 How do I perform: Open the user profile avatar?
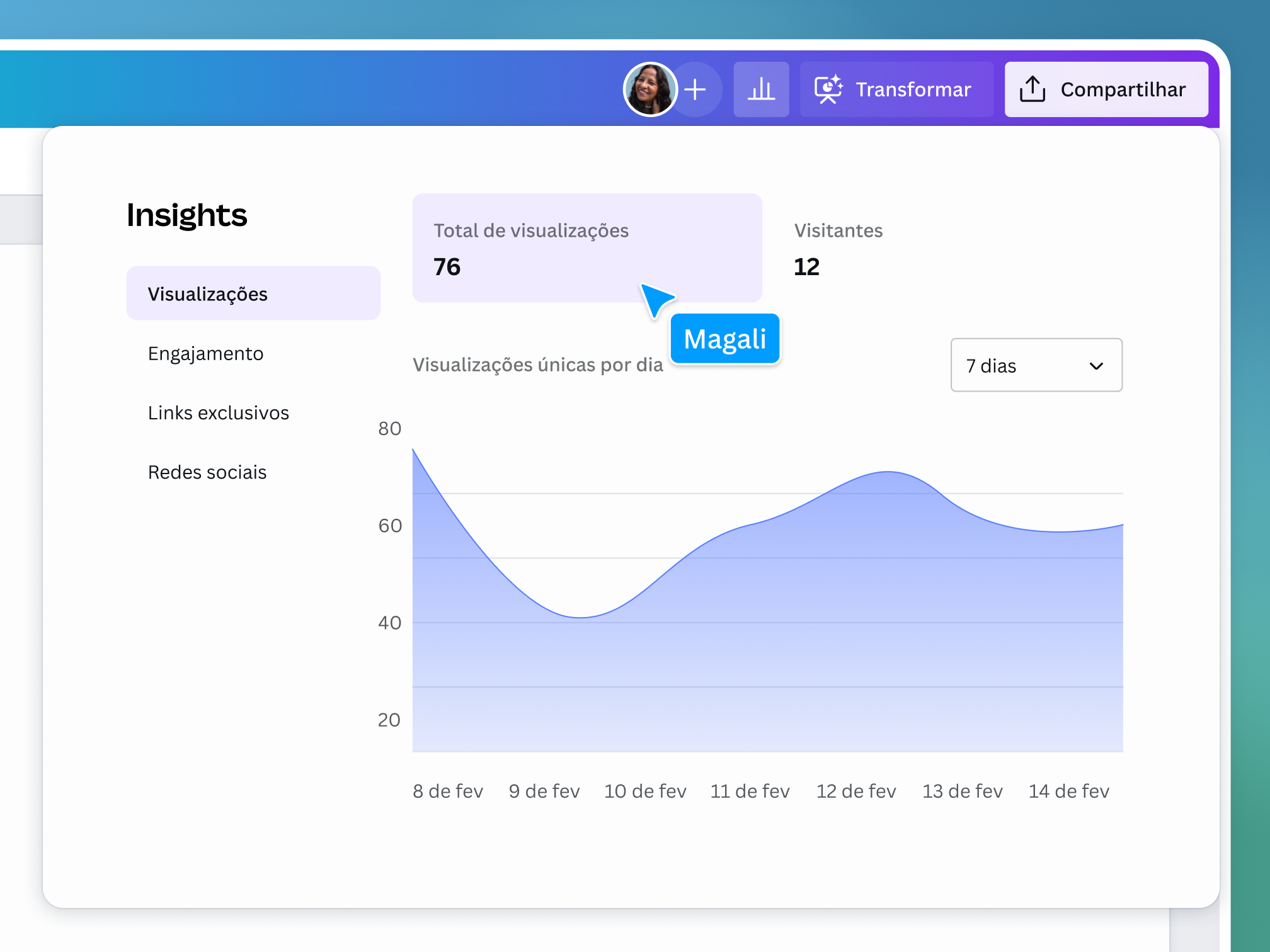[650, 89]
